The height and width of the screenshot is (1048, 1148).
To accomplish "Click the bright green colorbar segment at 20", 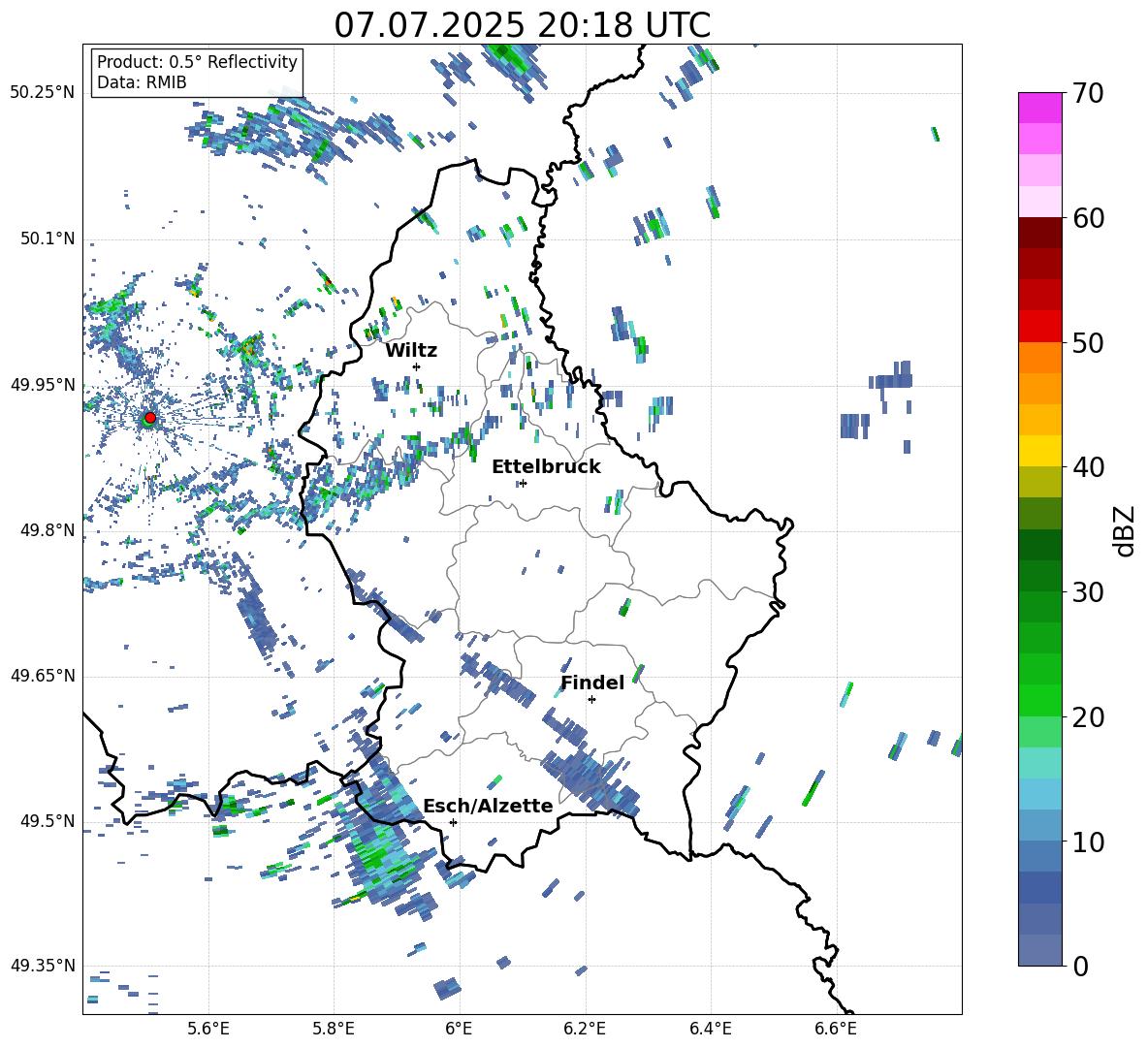I will click(1039, 700).
